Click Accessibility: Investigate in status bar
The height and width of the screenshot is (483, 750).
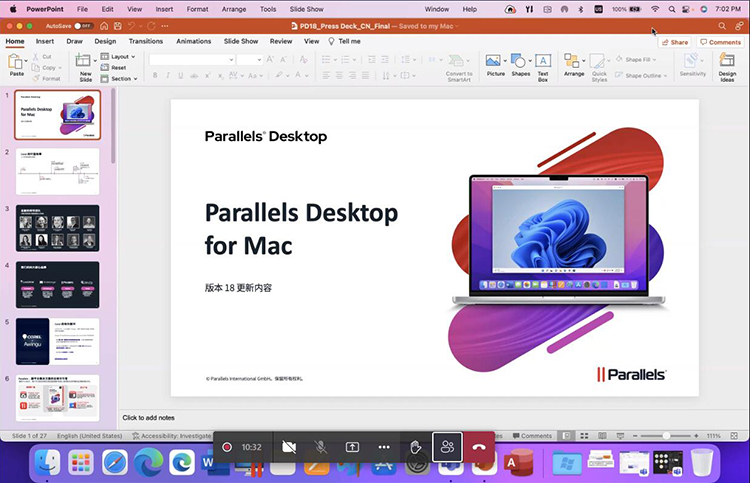point(172,436)
